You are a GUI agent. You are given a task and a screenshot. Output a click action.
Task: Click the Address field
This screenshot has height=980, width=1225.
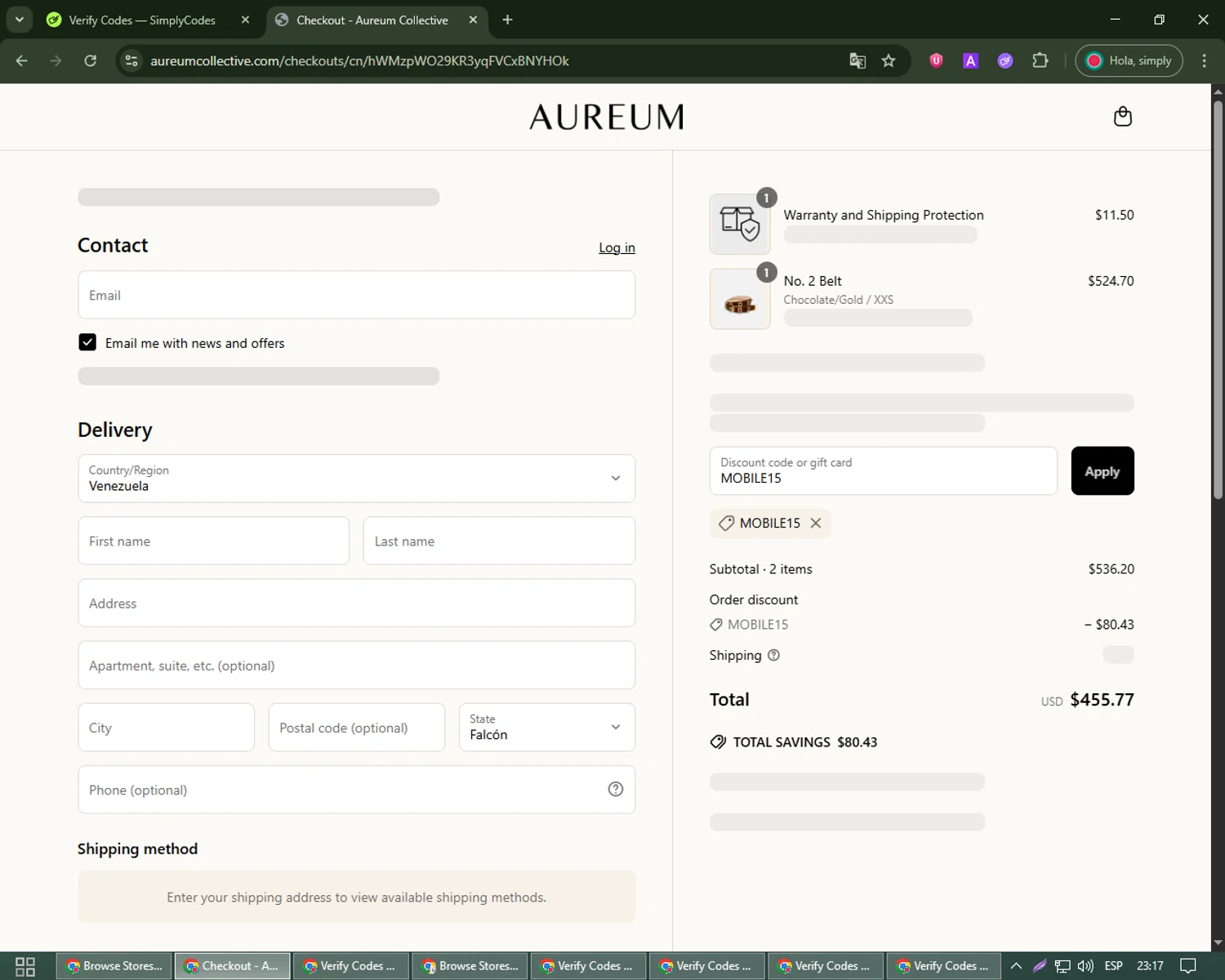[356, 603]
